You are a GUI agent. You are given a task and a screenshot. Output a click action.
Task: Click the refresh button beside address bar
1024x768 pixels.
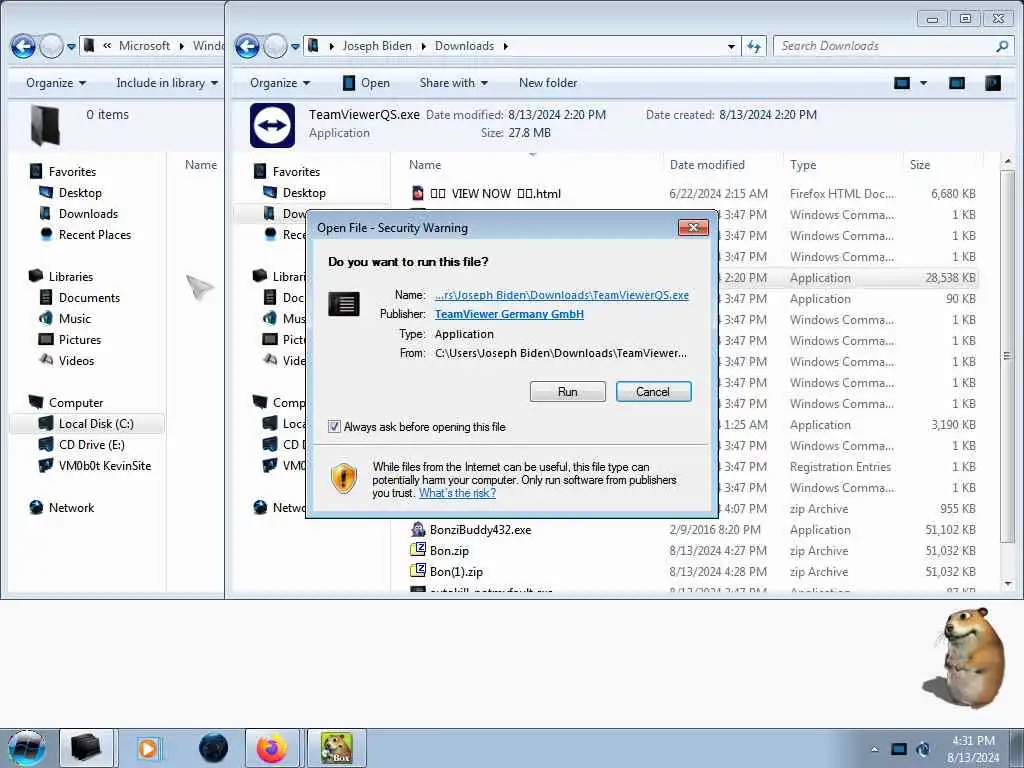tap(754, 46)
